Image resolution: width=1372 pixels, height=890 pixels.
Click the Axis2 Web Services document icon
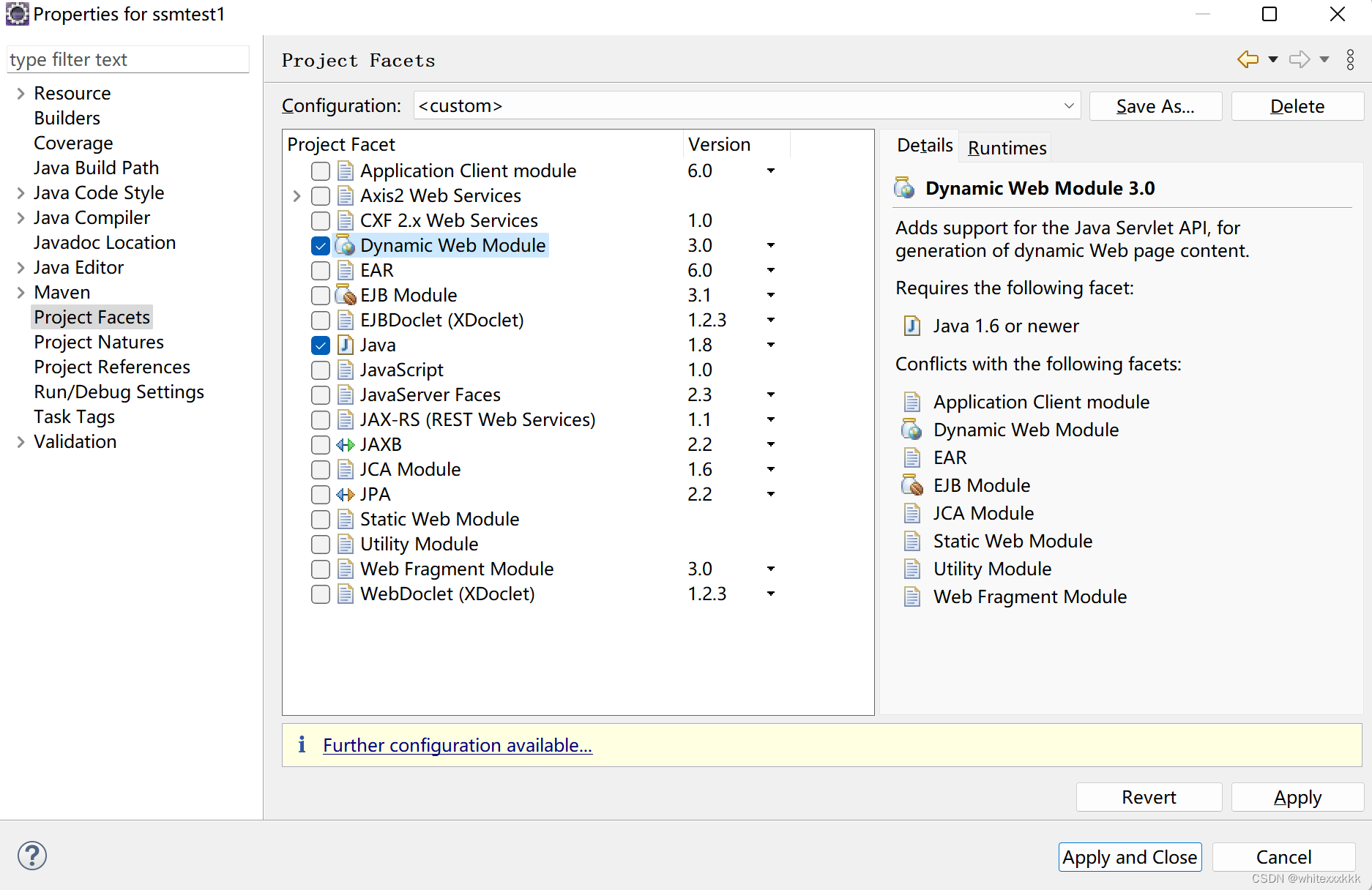(346, 196)
